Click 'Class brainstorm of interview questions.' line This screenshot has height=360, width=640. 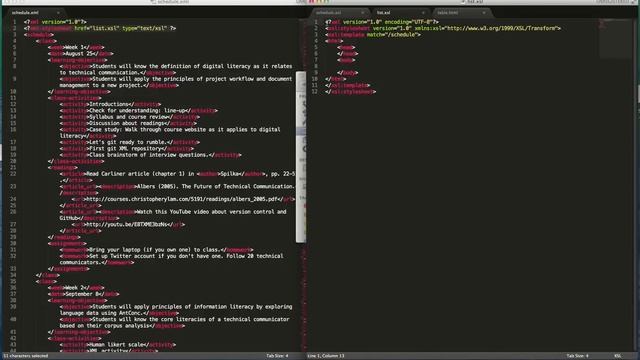click(151, 155)
